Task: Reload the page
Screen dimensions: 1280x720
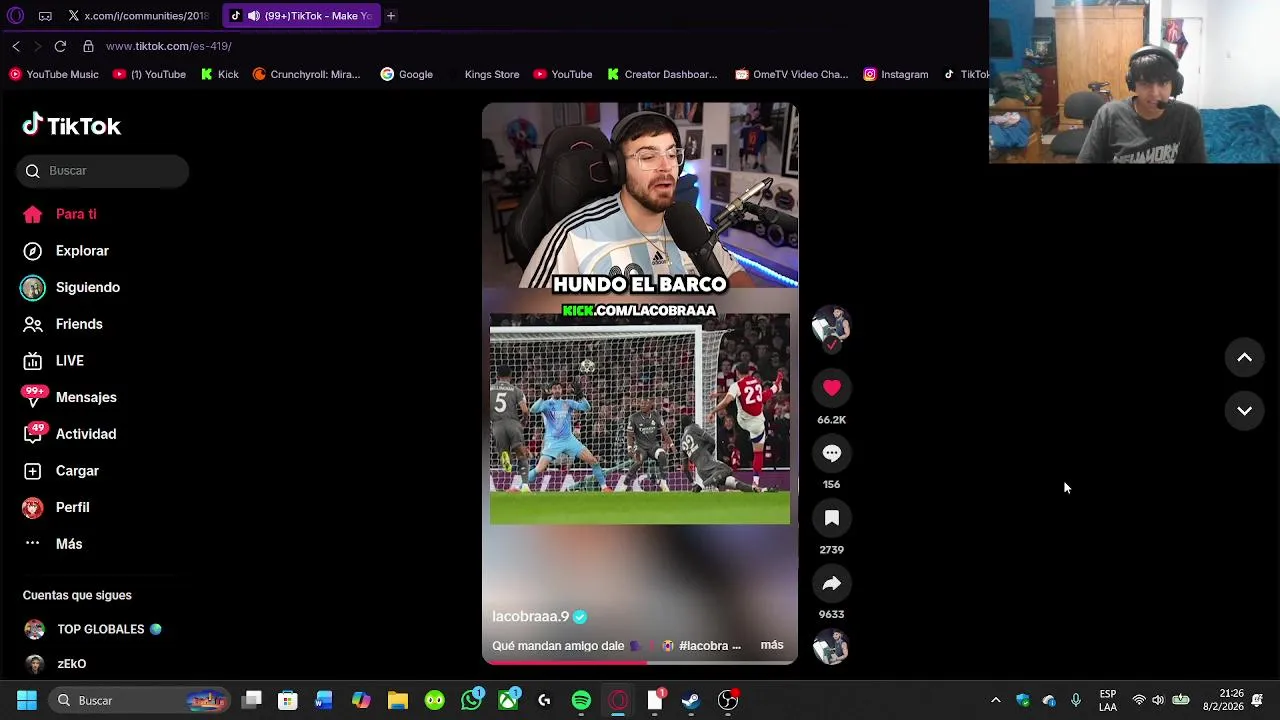Action: pyautogui.click(x=60, y=46)
